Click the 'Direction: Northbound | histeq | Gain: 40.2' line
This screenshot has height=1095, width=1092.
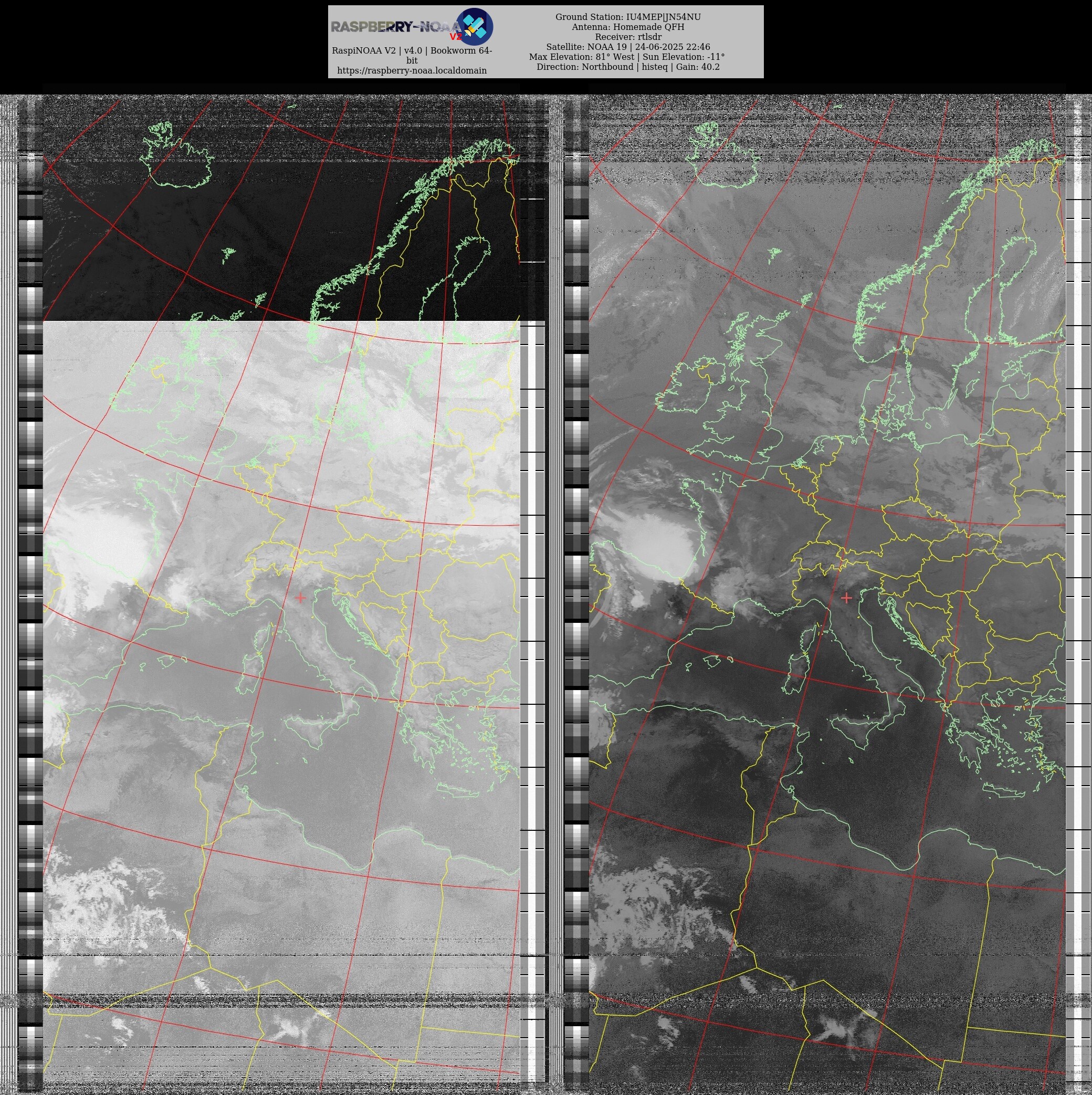pyautogui.click(x=628, y=67)
